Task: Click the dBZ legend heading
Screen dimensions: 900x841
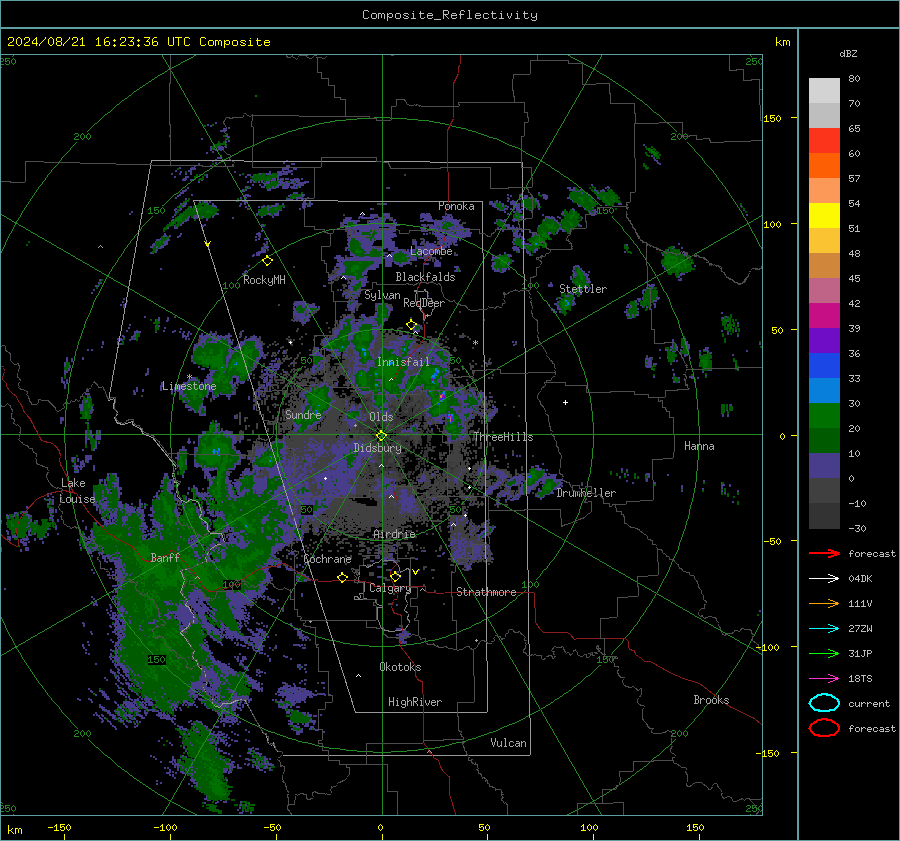Action: (x=848, y=53)
